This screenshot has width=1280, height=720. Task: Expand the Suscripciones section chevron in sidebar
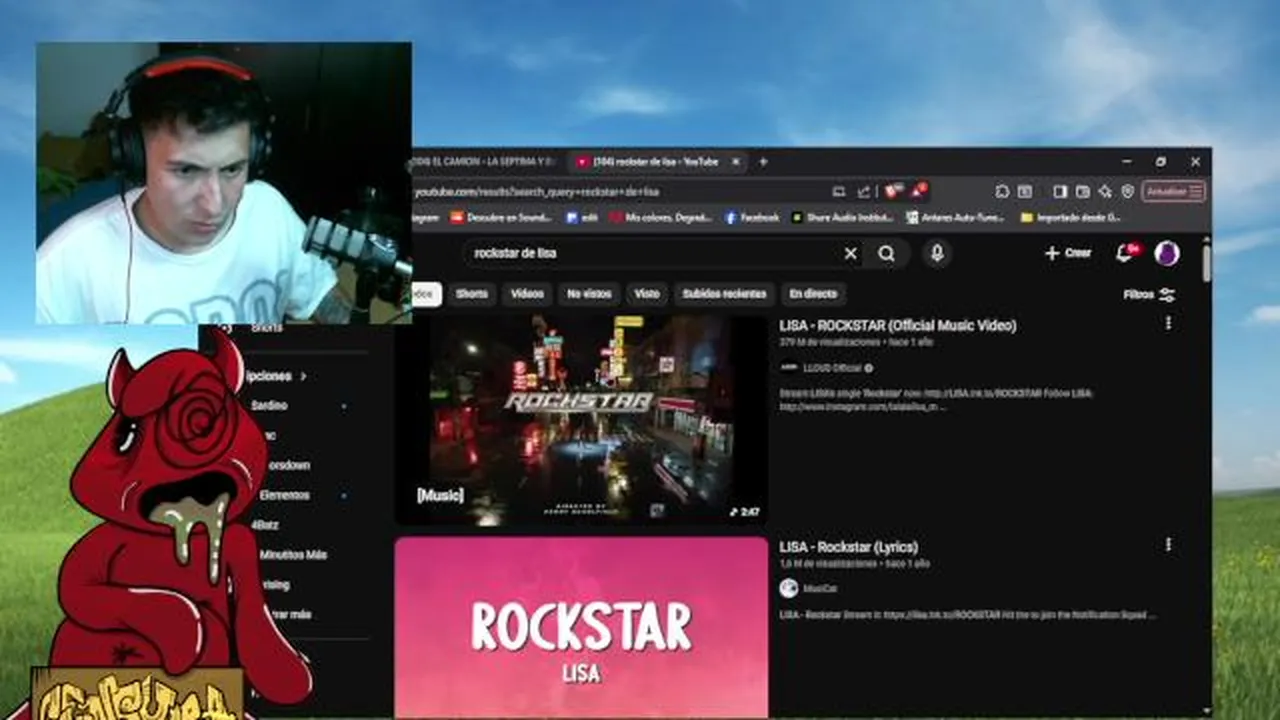tap(303, 376)
